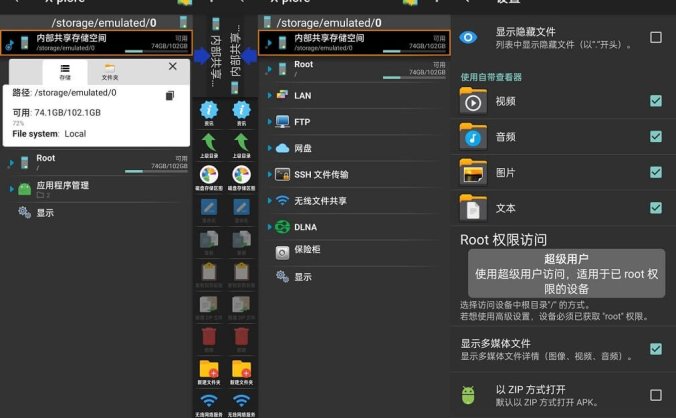
Task: Go up a directory with the right column's green arrow
Action: 241,142
